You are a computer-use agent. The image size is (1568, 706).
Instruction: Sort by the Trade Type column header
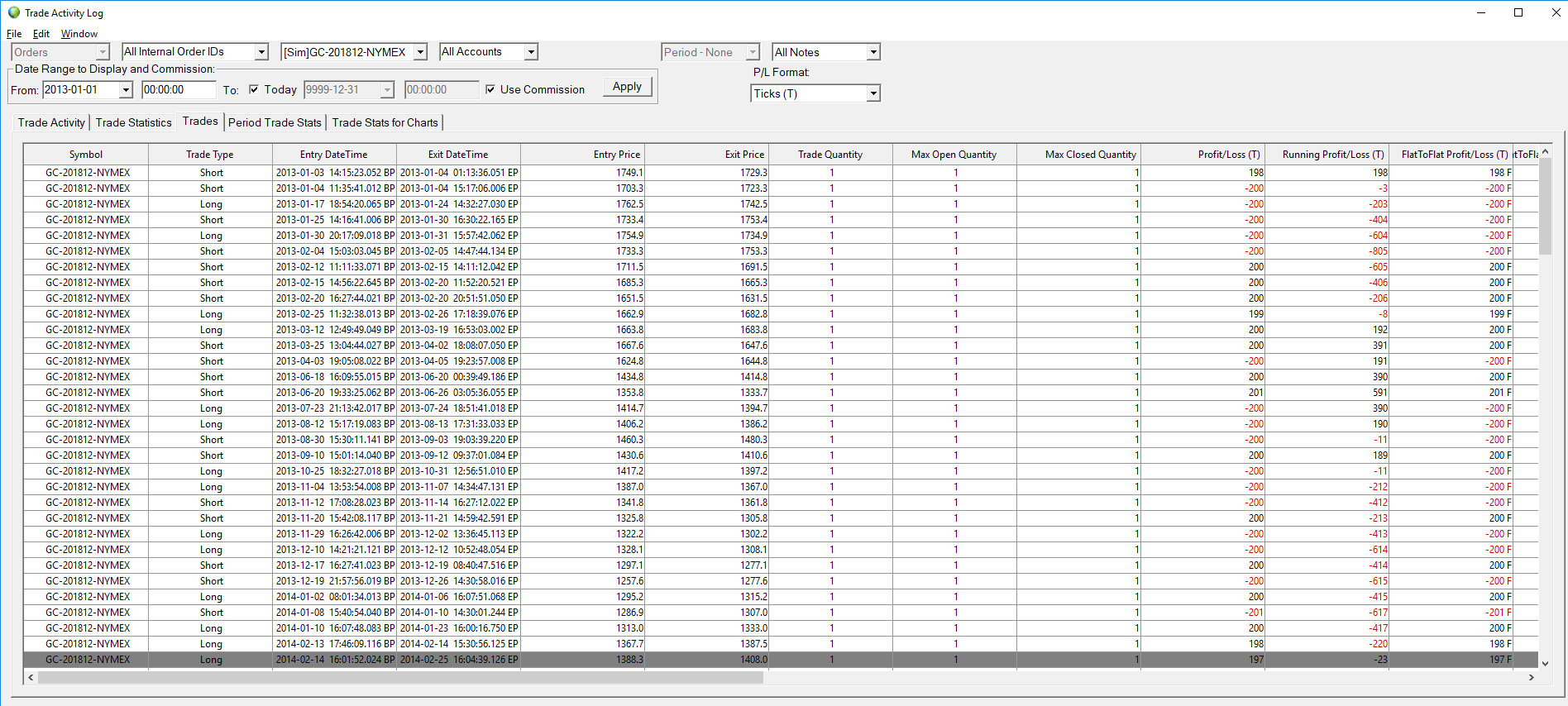coord(210,155)
